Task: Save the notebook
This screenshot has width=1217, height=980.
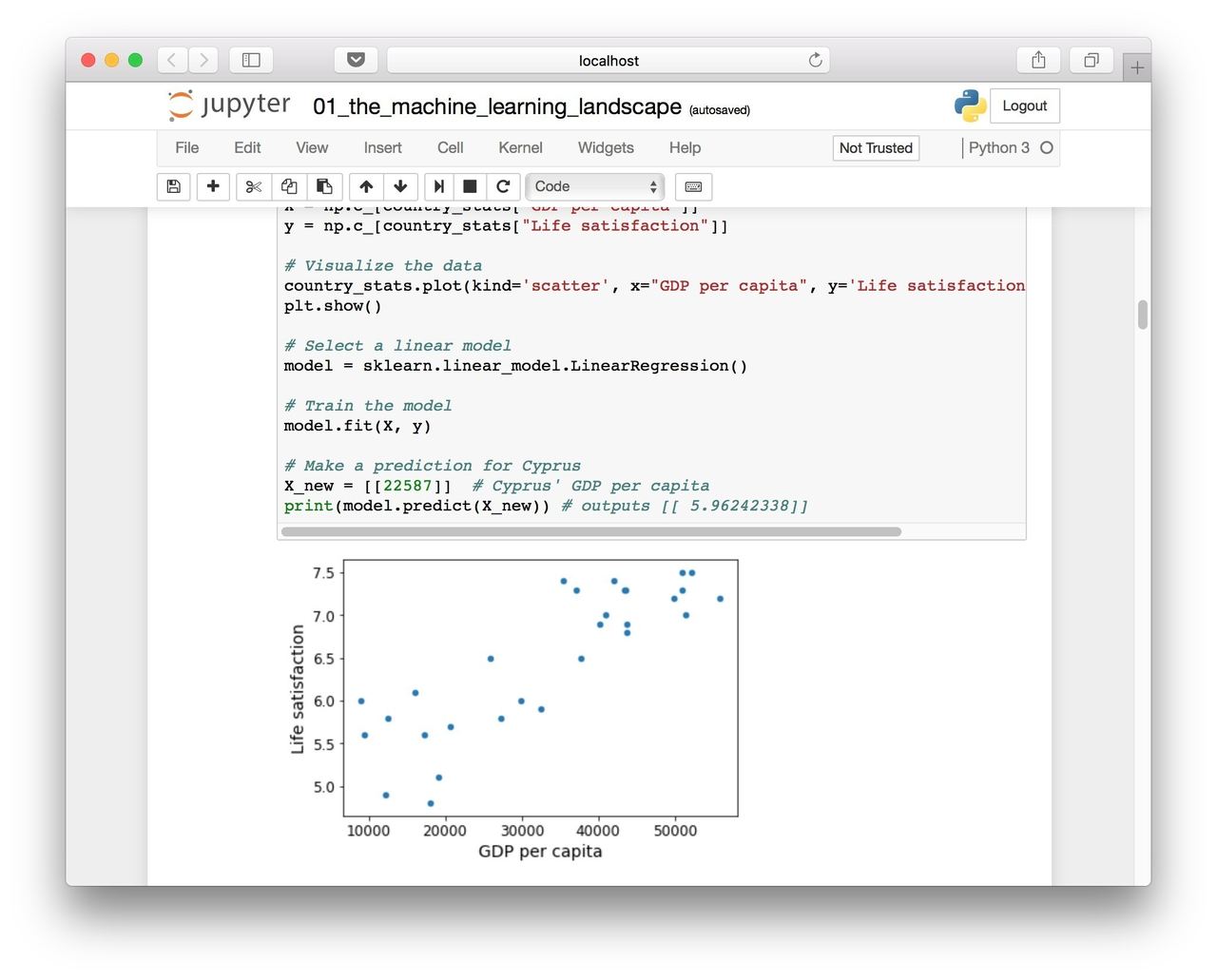Action: pyautogui.click(x=173, y=186)
